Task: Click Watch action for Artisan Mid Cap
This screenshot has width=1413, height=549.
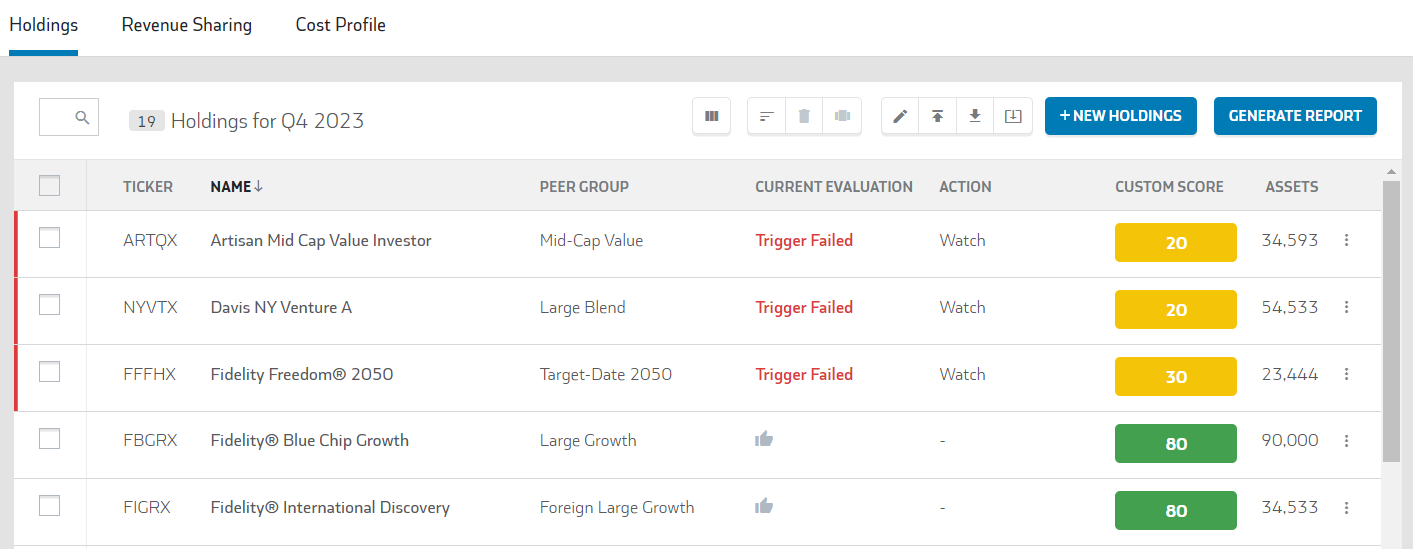Action: pyautogui.click(x=962, y=240)
